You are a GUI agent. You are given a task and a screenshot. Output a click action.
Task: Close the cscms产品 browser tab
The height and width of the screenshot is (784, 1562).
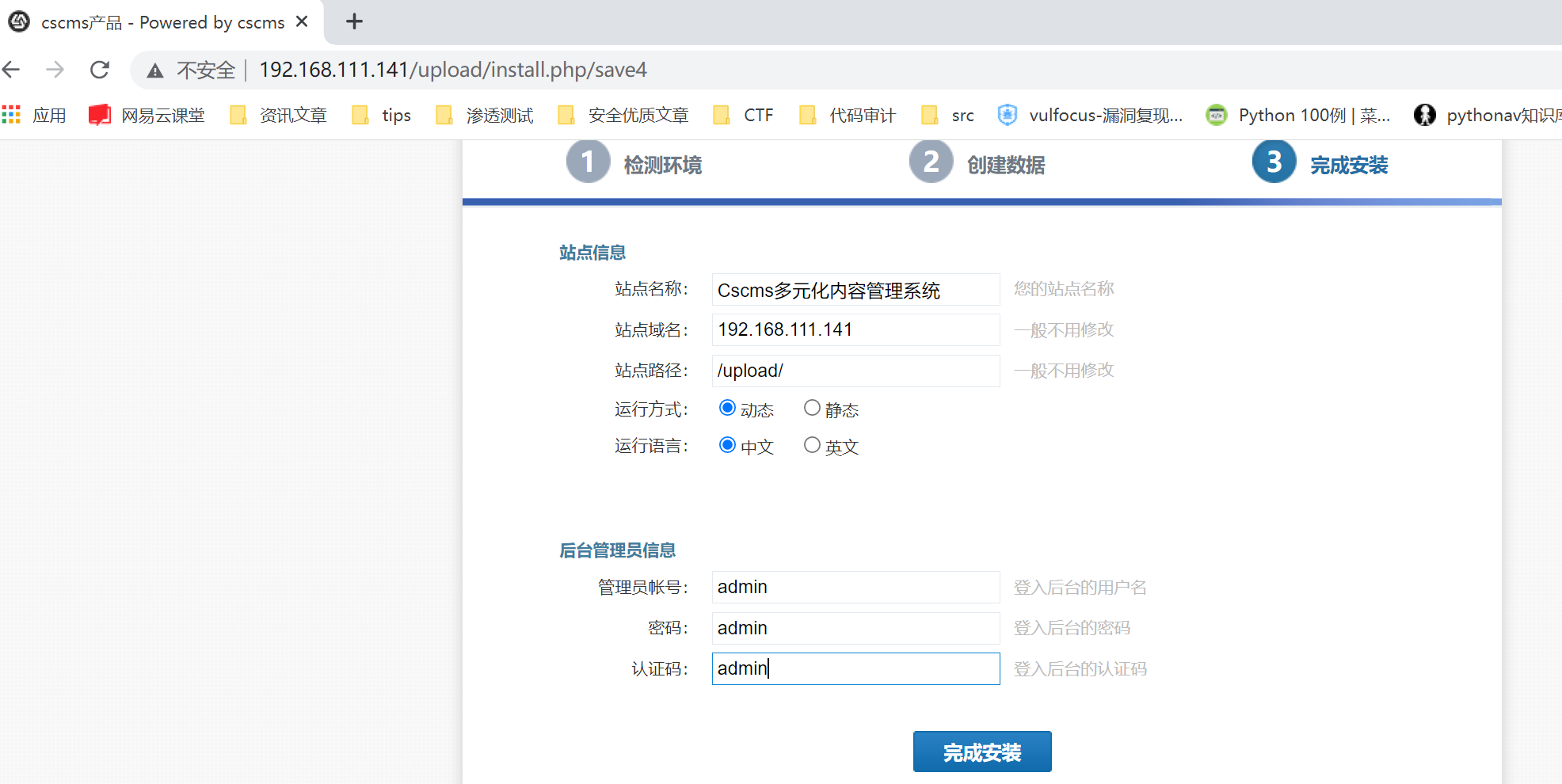pyautogui.click(x=302, y=21)
